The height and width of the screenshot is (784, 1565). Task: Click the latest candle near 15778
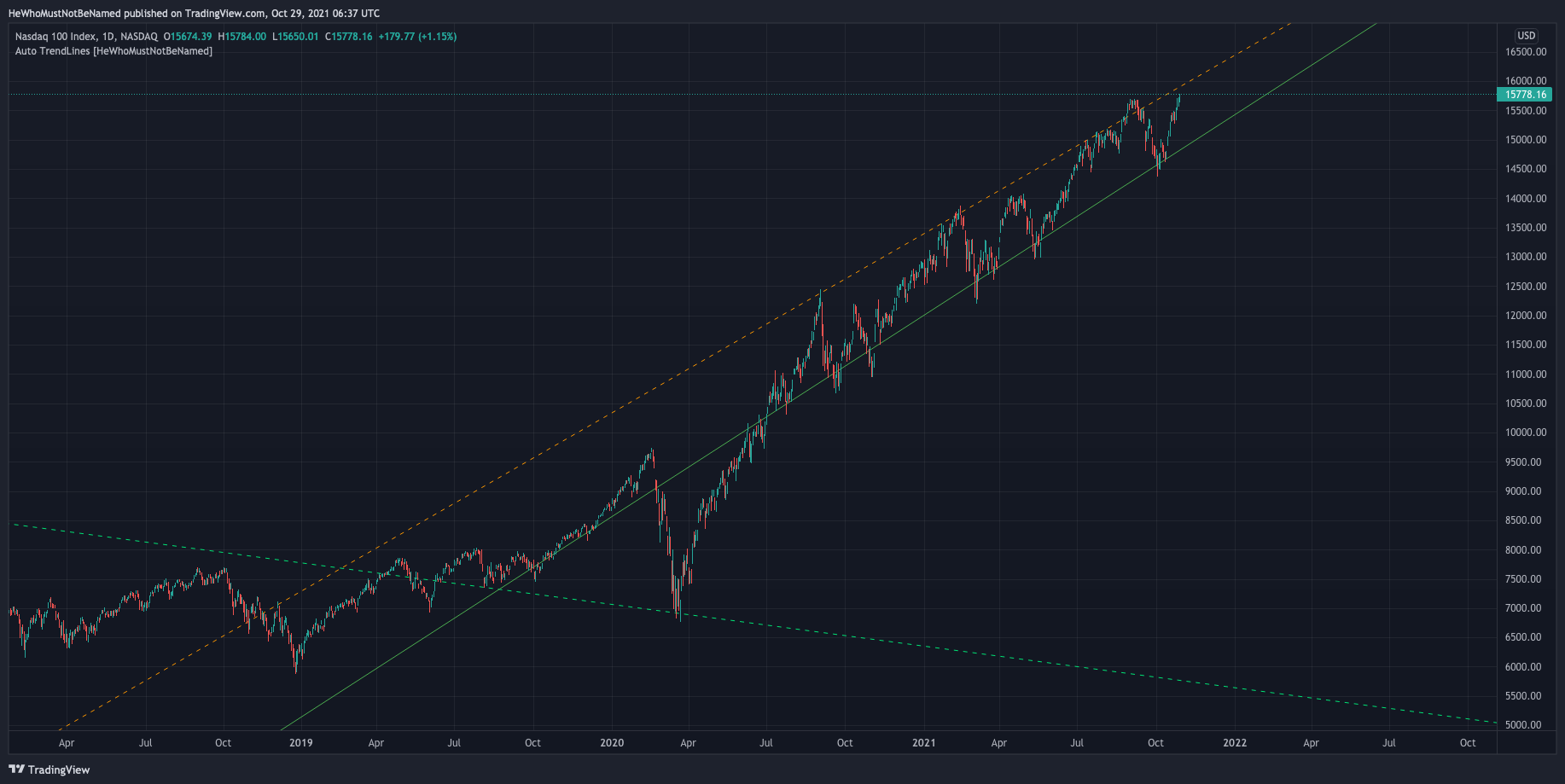1179,97
